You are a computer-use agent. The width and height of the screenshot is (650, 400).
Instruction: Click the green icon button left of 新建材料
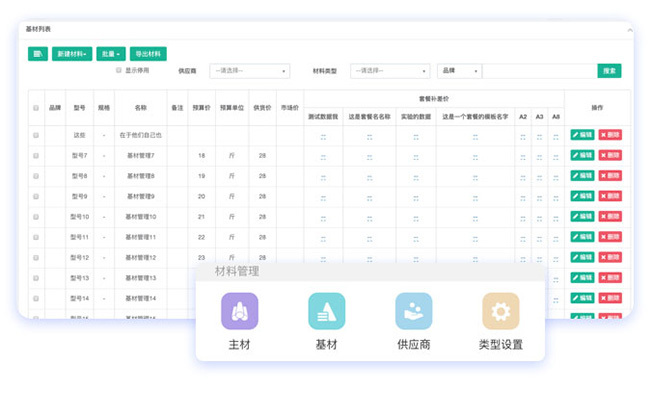coord(37,54)
